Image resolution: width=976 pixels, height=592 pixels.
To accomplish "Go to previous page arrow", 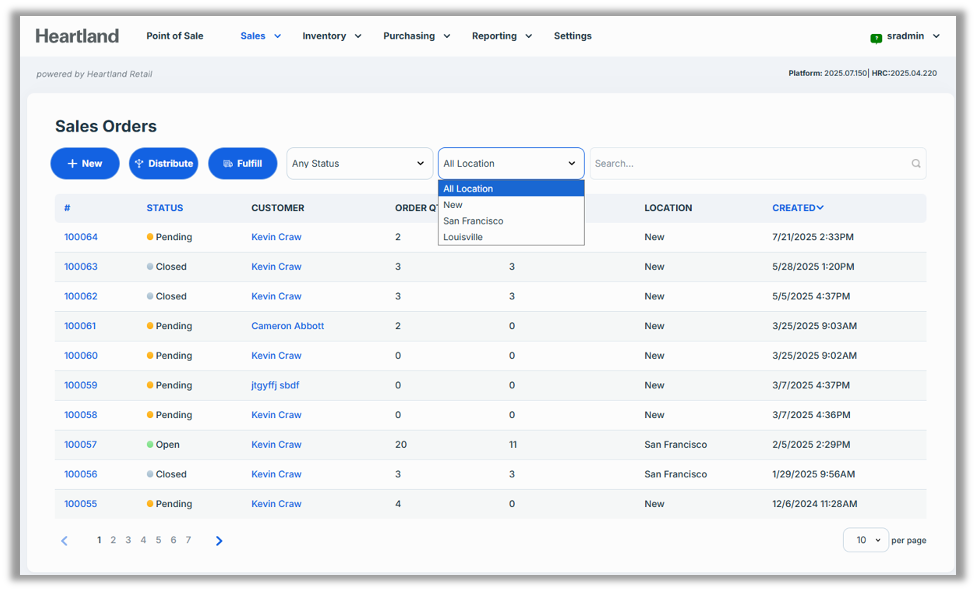I will click(65, 541).
